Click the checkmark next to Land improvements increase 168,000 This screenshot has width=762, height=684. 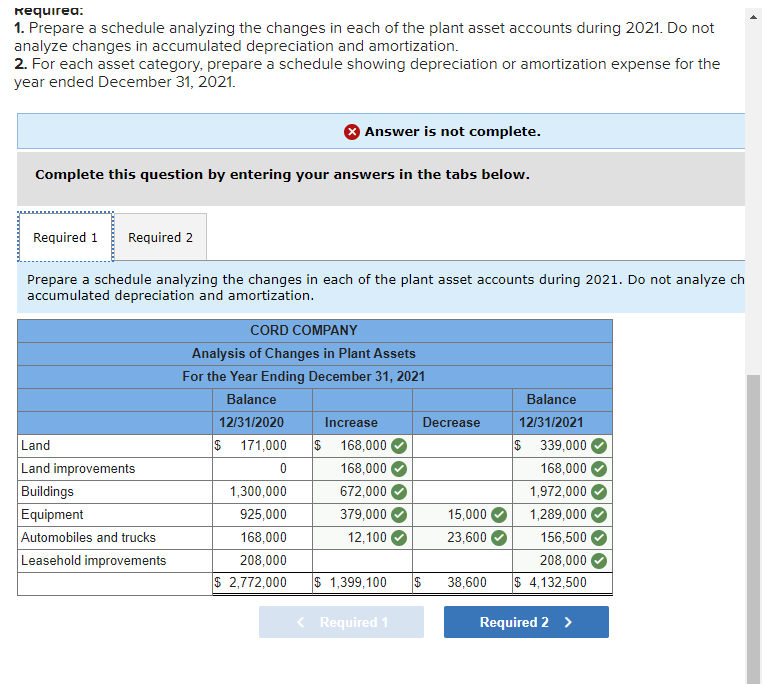tap(399, 469)
